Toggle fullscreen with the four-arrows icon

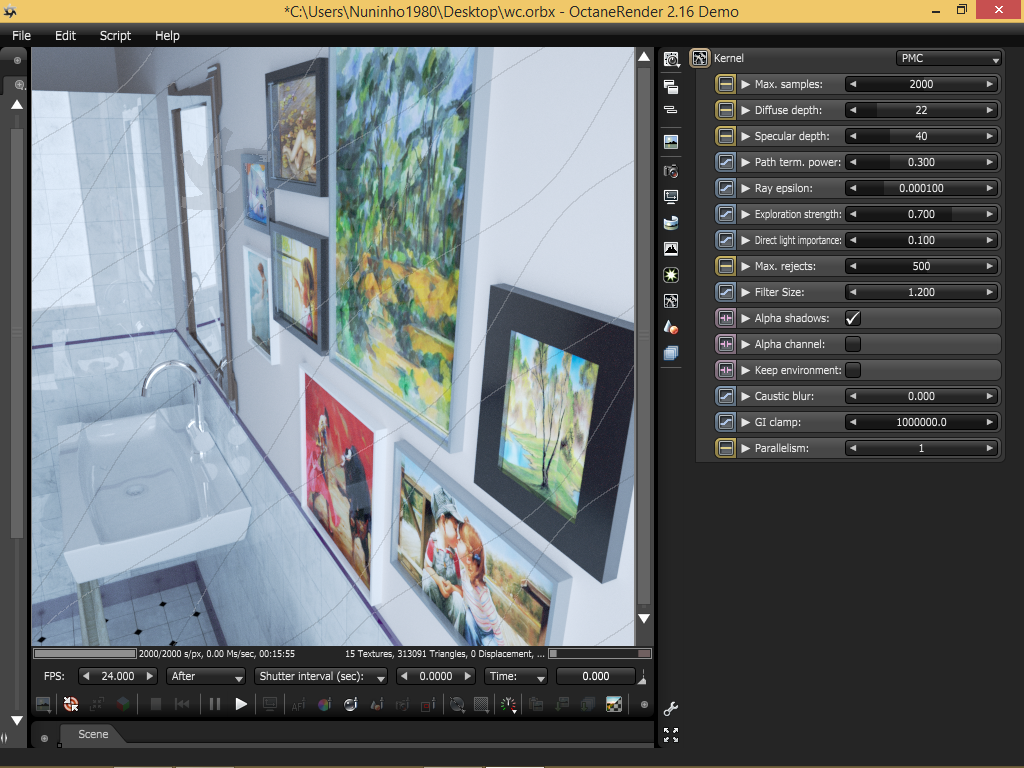coord(671,735)
